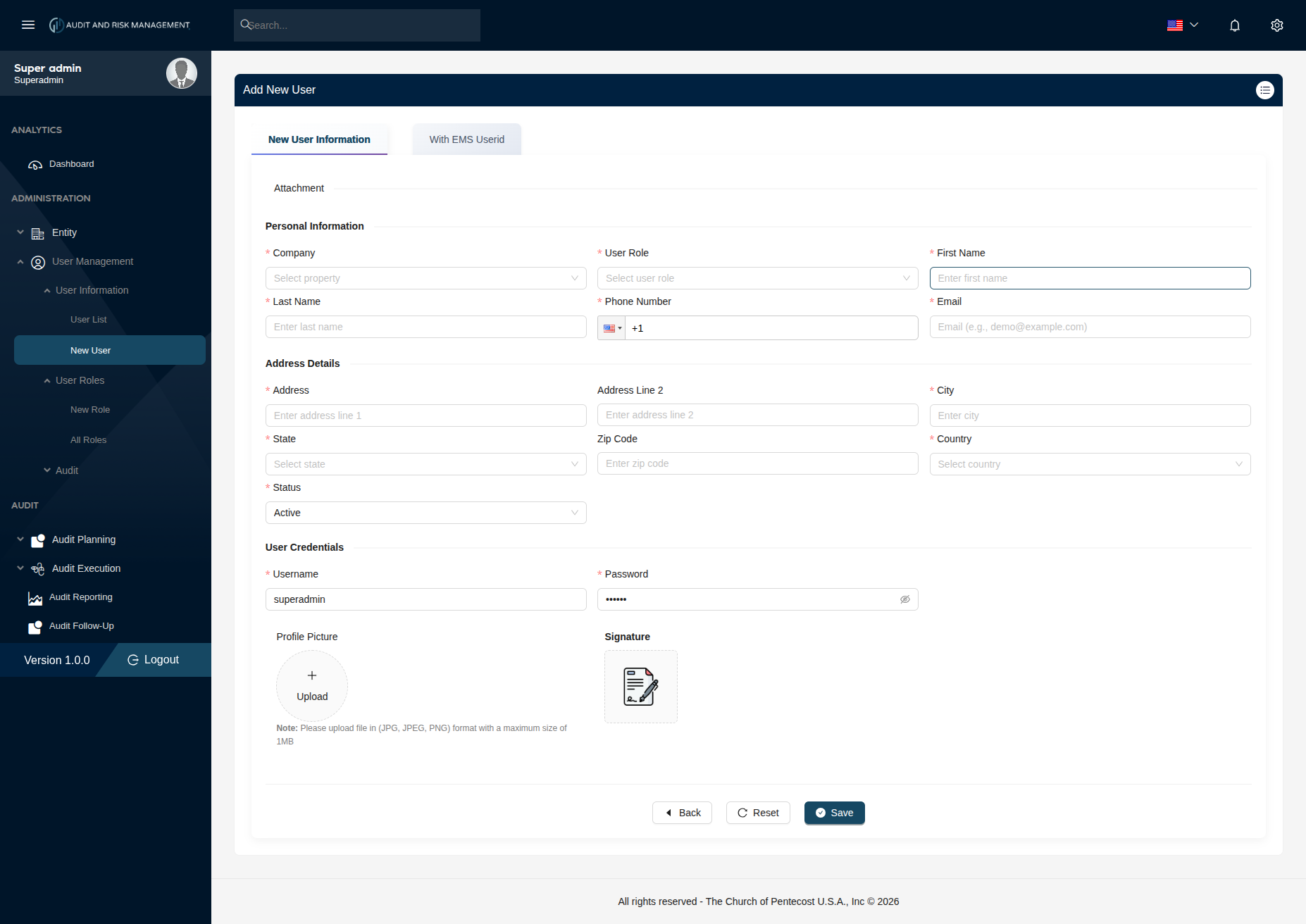Click the Phone Number input field

pyautogui.click(x=772, y=328)
